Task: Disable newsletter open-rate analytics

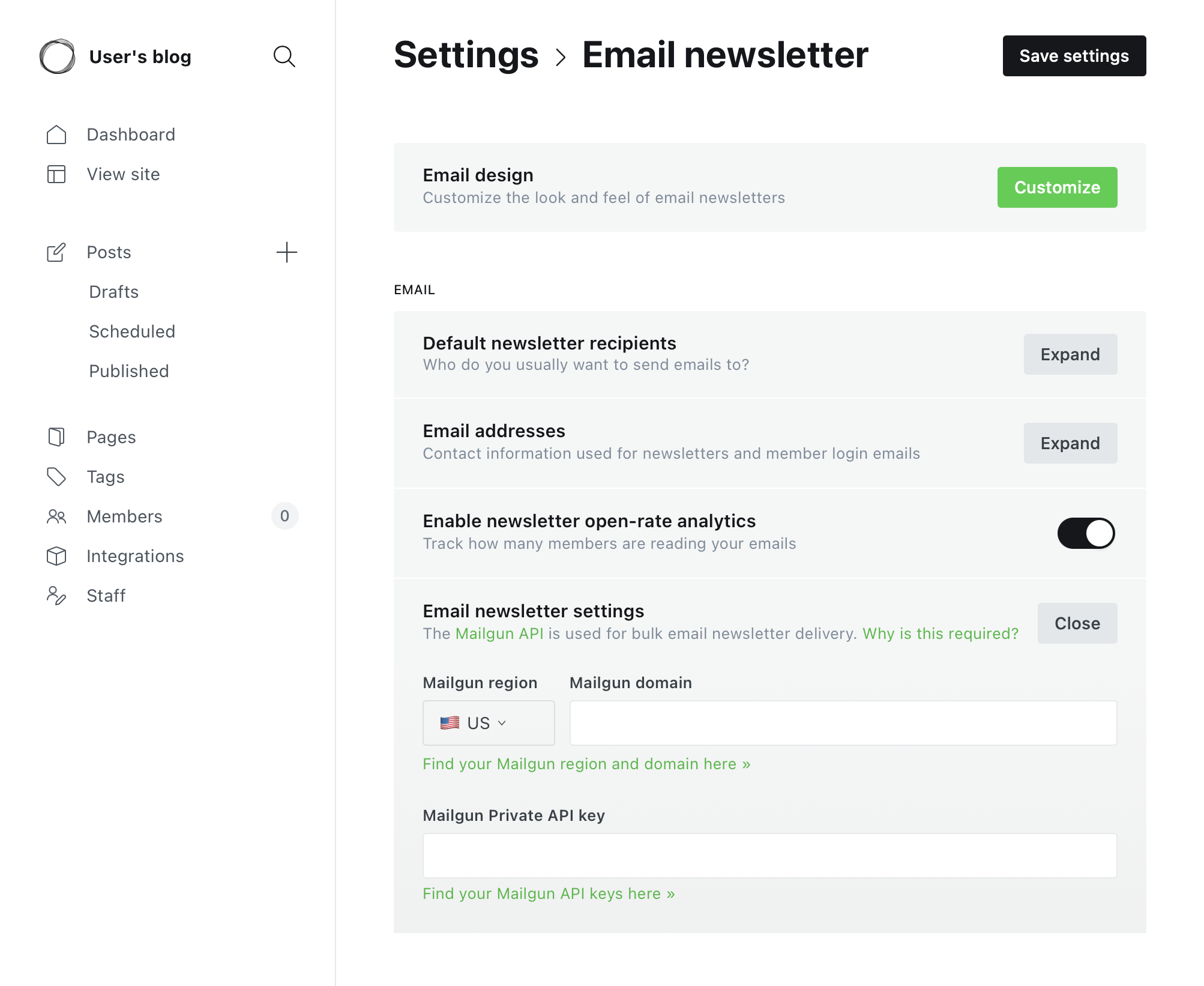Action: coord(1086,533)
